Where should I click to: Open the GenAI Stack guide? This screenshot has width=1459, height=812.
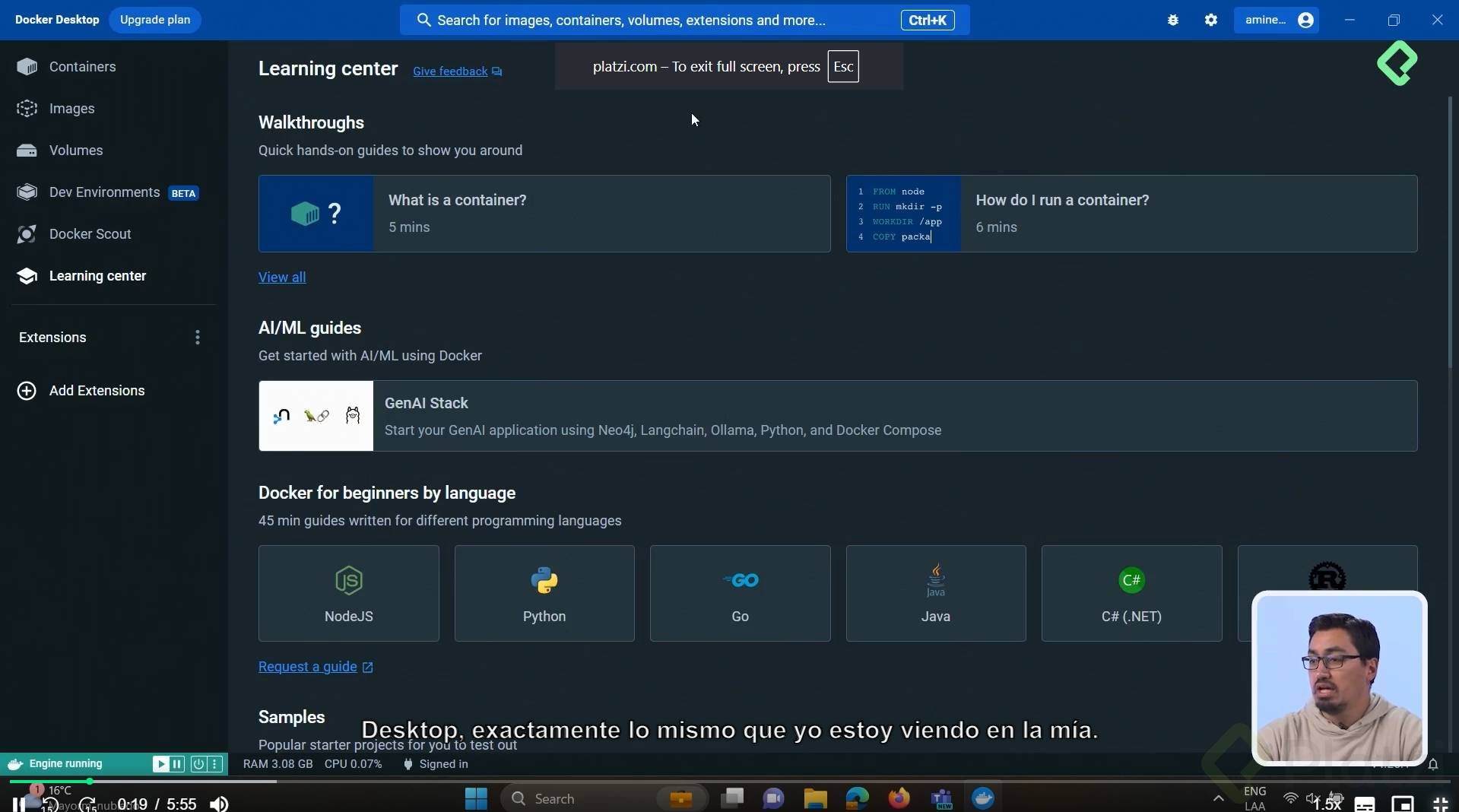click(x=838, y=416)
